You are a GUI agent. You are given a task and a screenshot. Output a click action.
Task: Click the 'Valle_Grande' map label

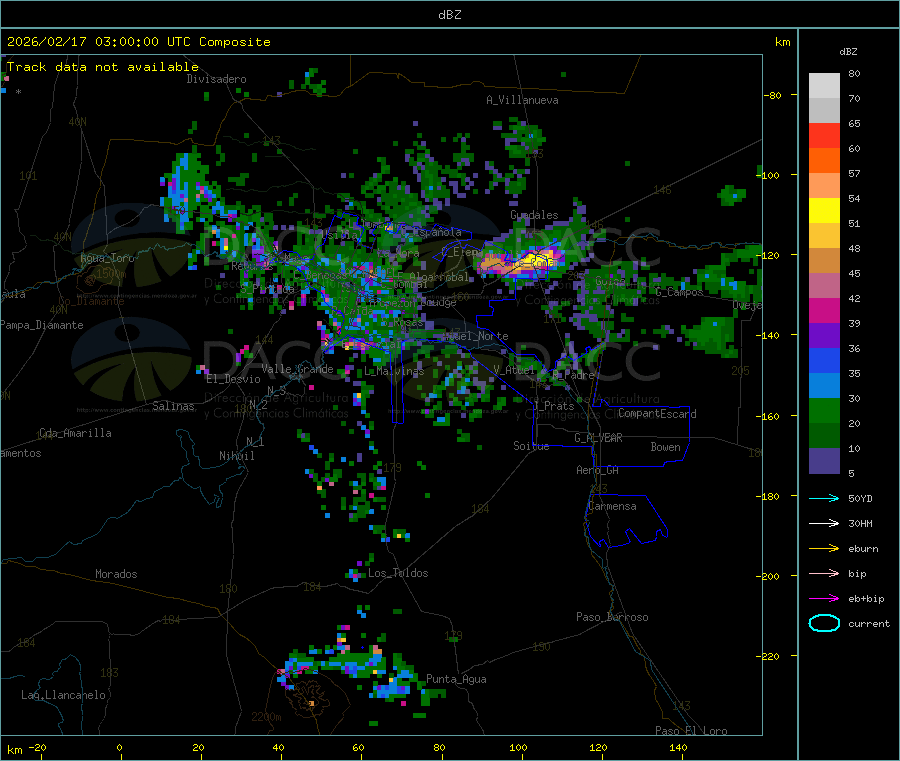pyautogui.click(x=297, y=369)
